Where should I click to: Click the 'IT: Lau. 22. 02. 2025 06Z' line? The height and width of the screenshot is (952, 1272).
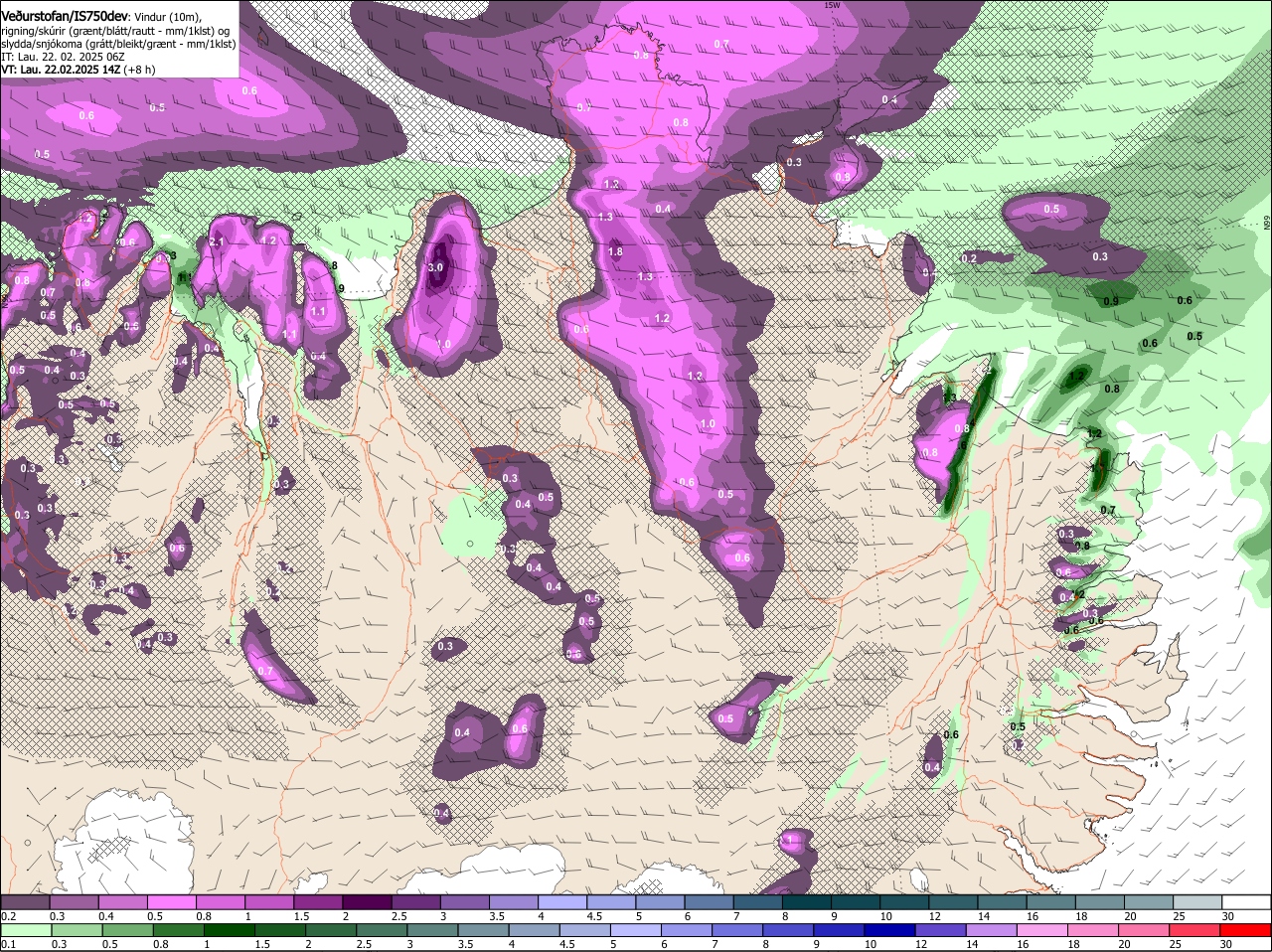tap(63, 57)
